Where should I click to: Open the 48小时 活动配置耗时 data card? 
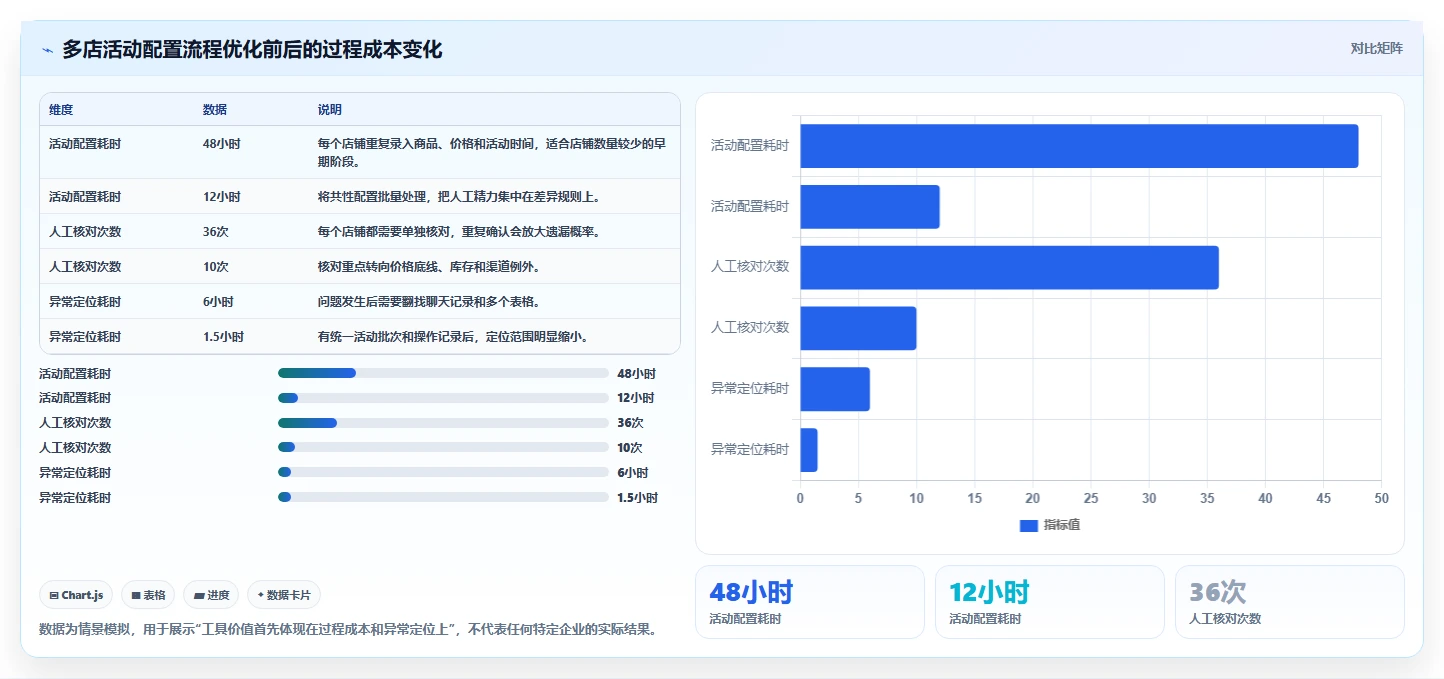(x=810, y=602)
